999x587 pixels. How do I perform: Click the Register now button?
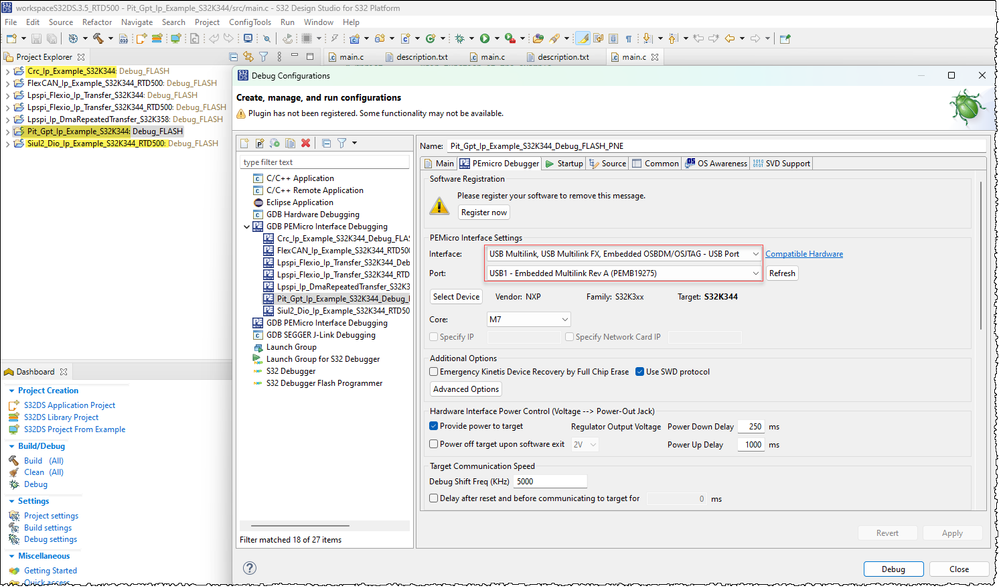[x=483, y=212]
